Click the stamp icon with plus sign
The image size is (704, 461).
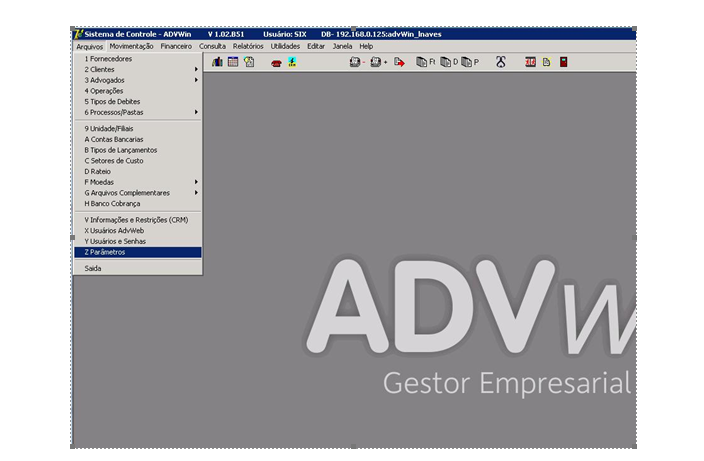378,62
